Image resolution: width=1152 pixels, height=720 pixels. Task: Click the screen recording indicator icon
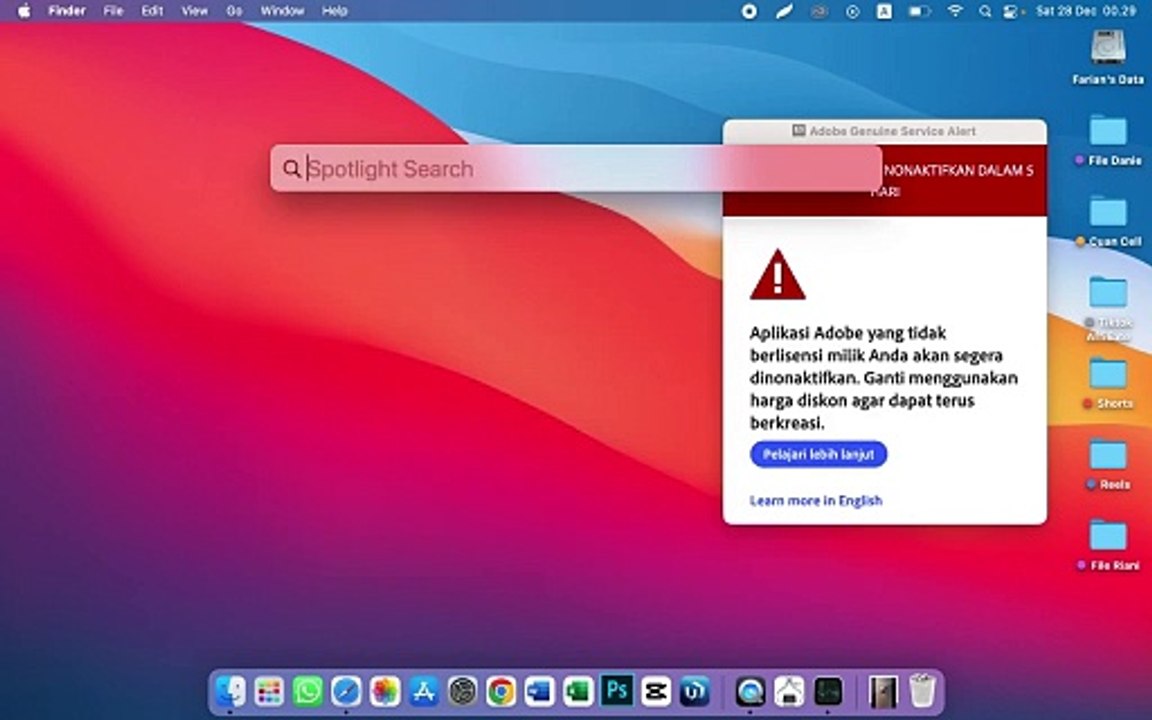749,11
